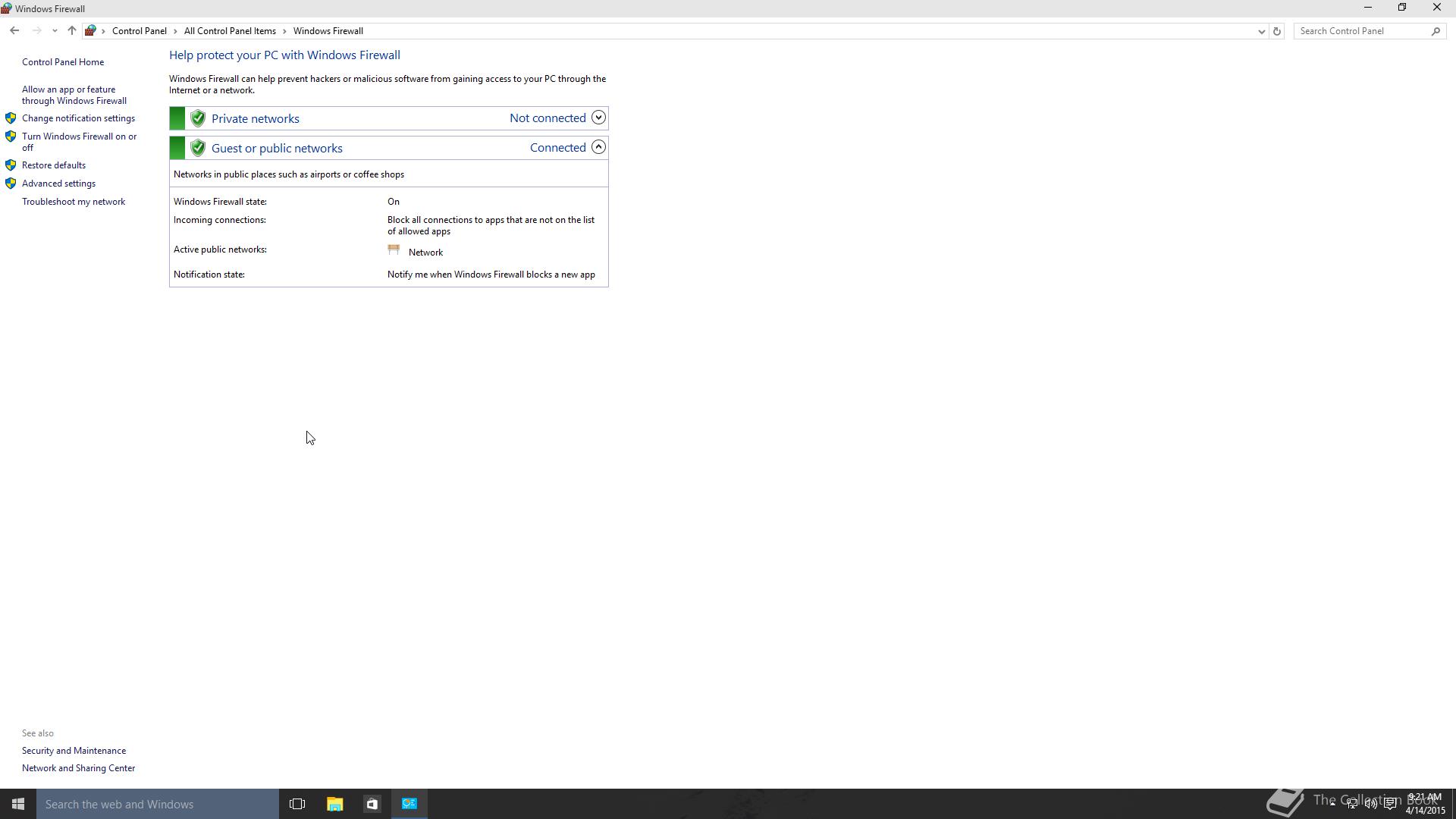The image size is (1456, 819).
Task: Click the Search the web and Windows box
Action: (158, 804)
